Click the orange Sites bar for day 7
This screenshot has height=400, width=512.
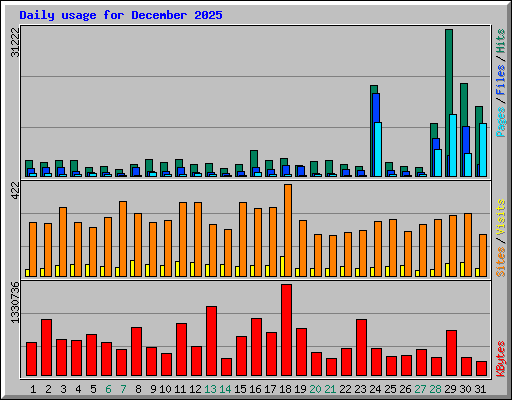pyautogui.click(x=123, y=239)
